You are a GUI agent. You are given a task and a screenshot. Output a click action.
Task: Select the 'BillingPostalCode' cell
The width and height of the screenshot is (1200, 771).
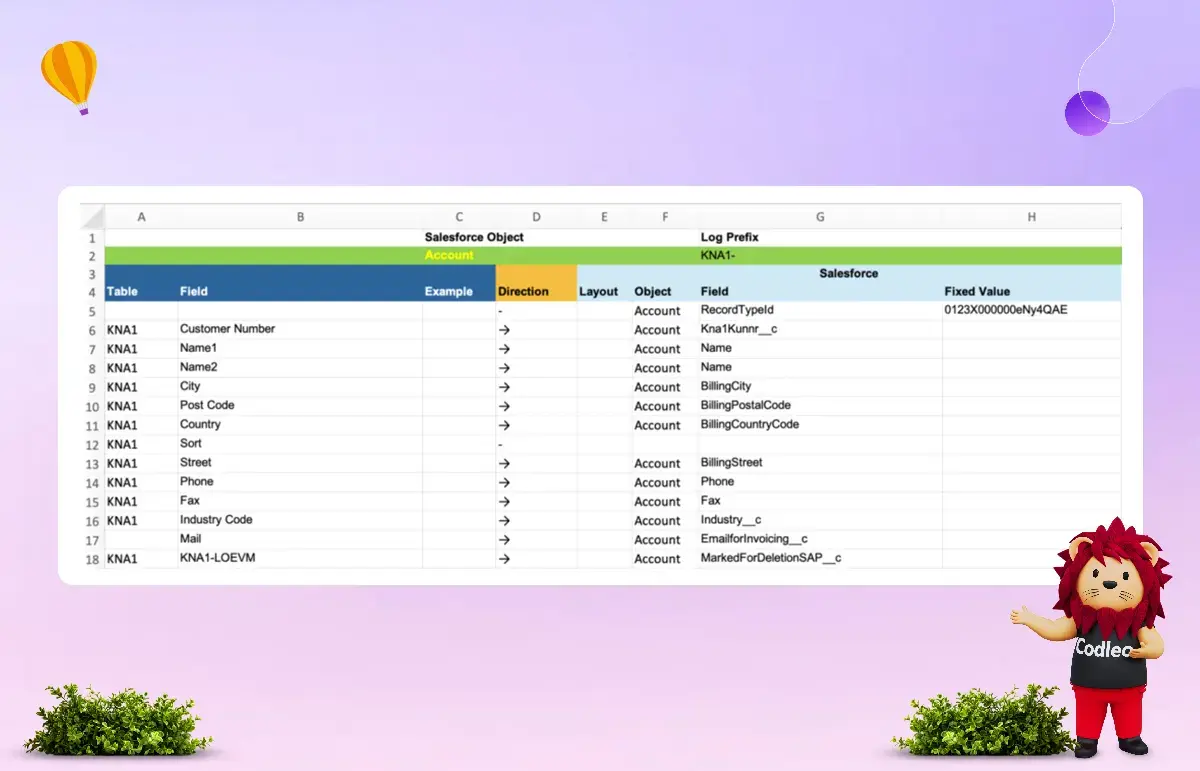[x=820, y=406]
